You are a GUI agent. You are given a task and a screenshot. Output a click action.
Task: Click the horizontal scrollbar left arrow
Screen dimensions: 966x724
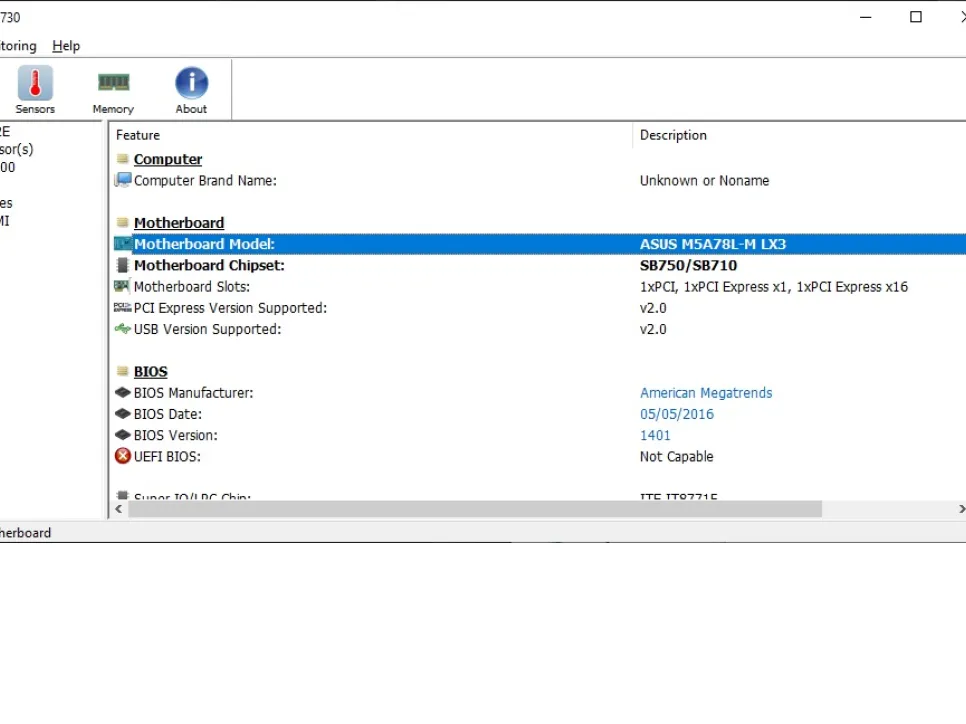[119, 509]
